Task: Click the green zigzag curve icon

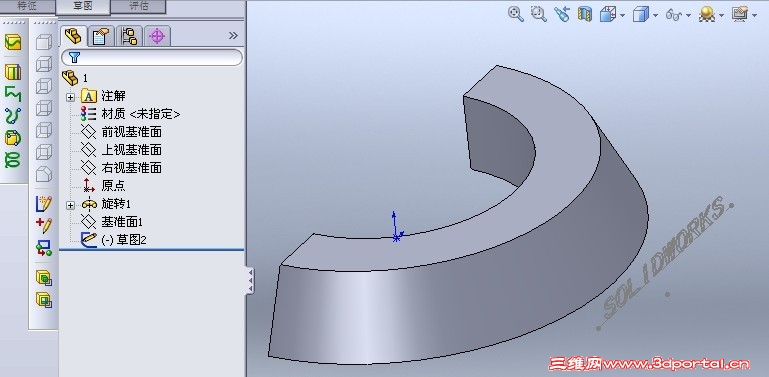Action: pos(13,93)
